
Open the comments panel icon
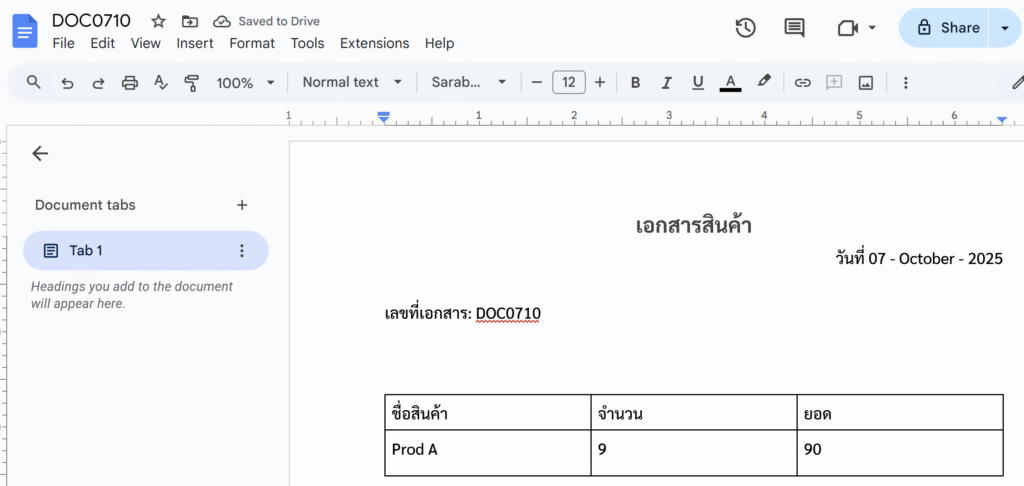pos(794,28)
